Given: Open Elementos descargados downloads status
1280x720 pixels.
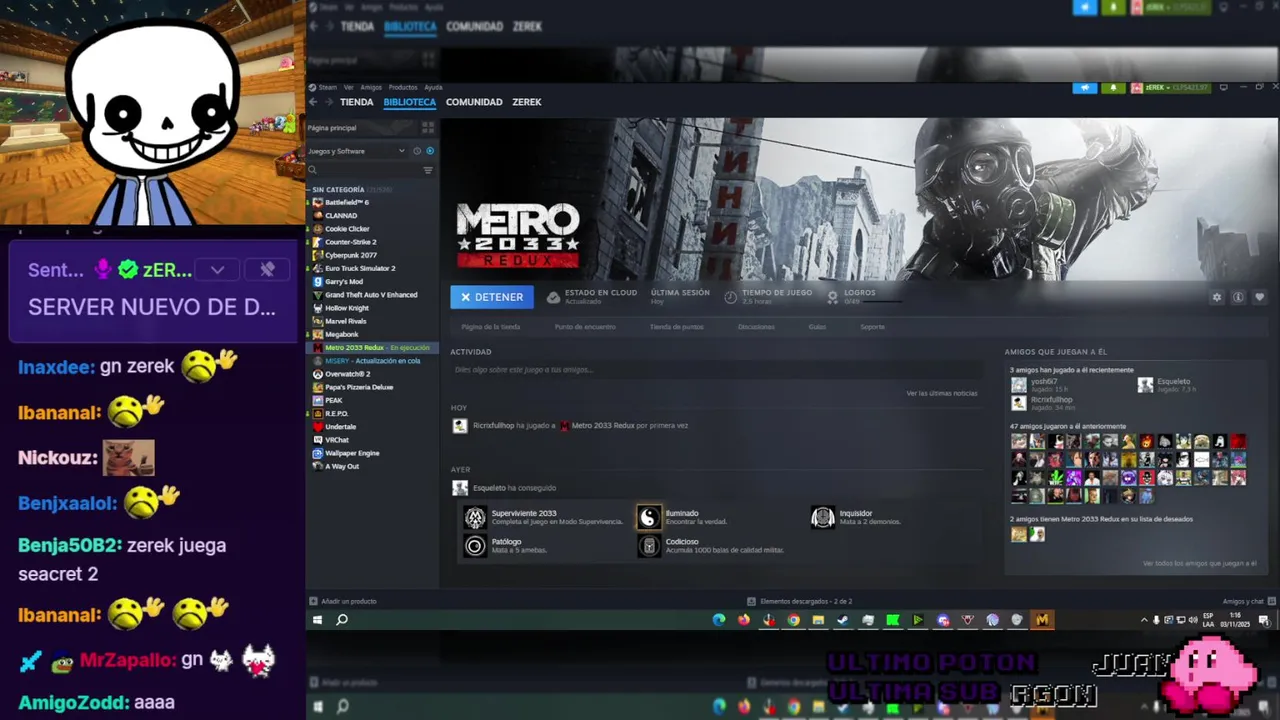Looking at the screenshot, I should [800, 601].
